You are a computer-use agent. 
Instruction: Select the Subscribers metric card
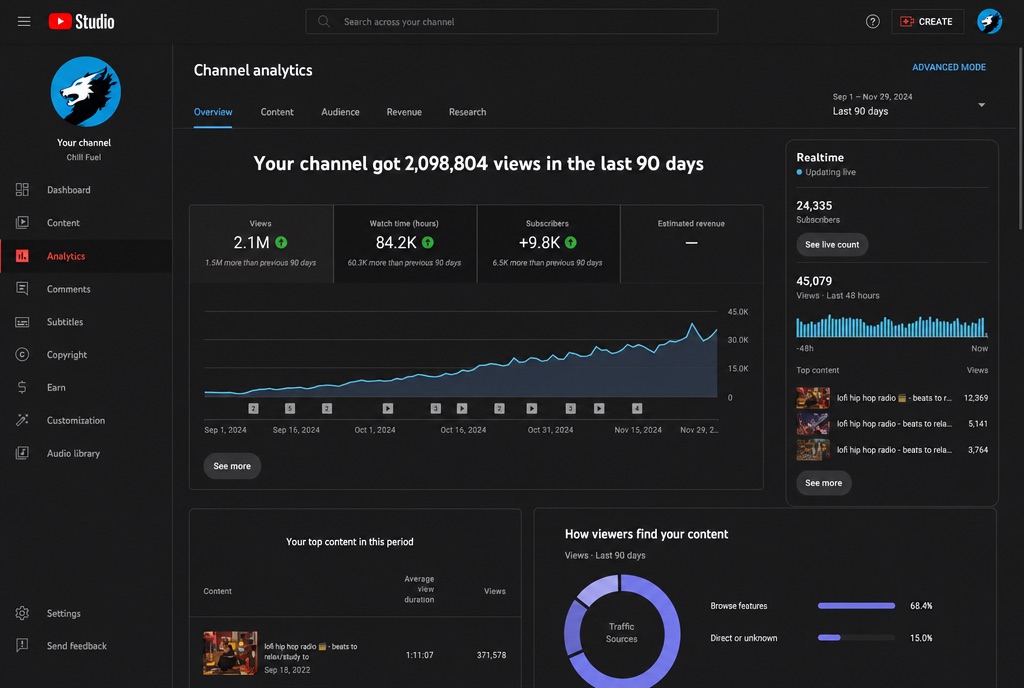pyautogui.click(x=548, y=244)
